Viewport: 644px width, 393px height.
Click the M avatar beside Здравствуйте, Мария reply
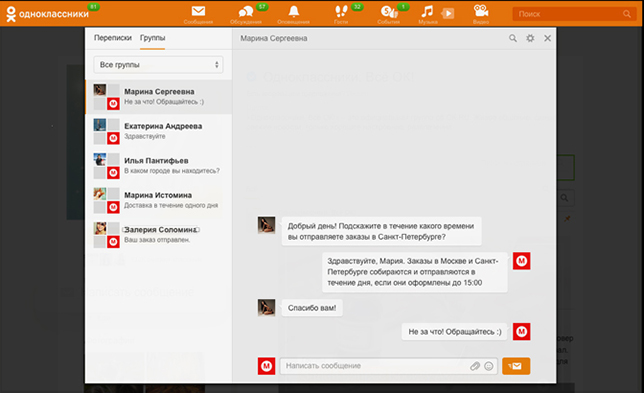[x=522, y=261]
